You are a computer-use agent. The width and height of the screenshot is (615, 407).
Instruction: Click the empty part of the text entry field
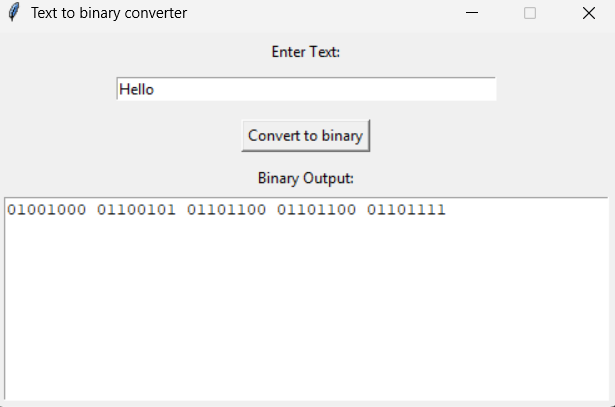(x=330, y=89)
